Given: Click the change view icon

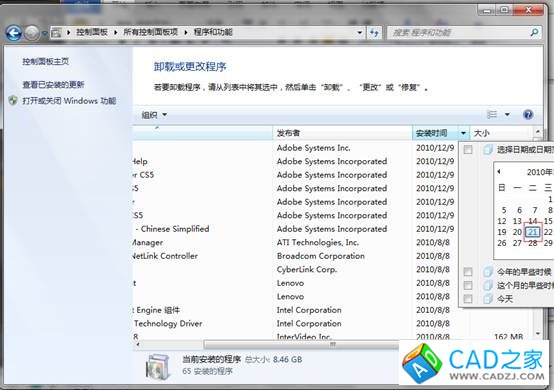Looking at the screenshot, I should (x=492, y=114).
